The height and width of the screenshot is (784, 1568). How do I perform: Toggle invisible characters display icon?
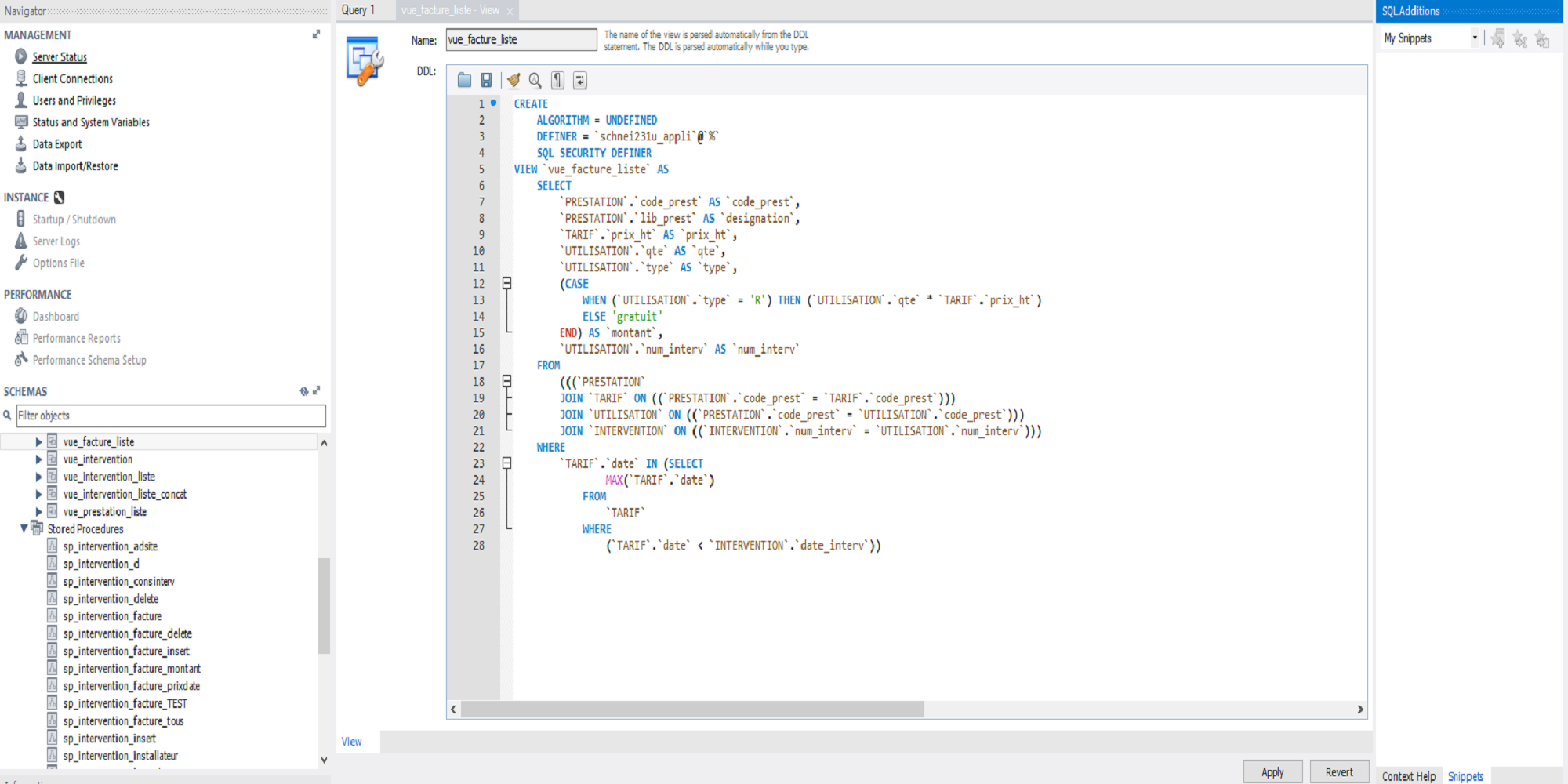click(x=557, y=80)
